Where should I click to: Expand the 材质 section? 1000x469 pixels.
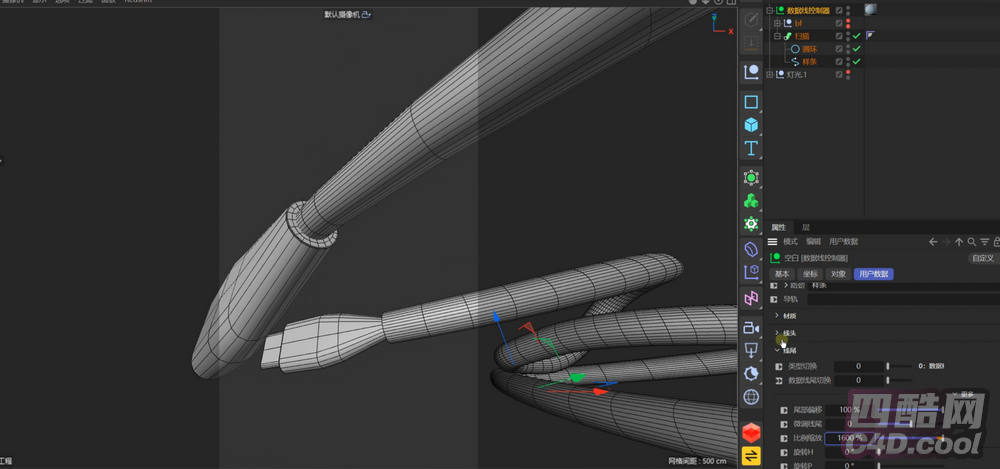click(778, 315)
